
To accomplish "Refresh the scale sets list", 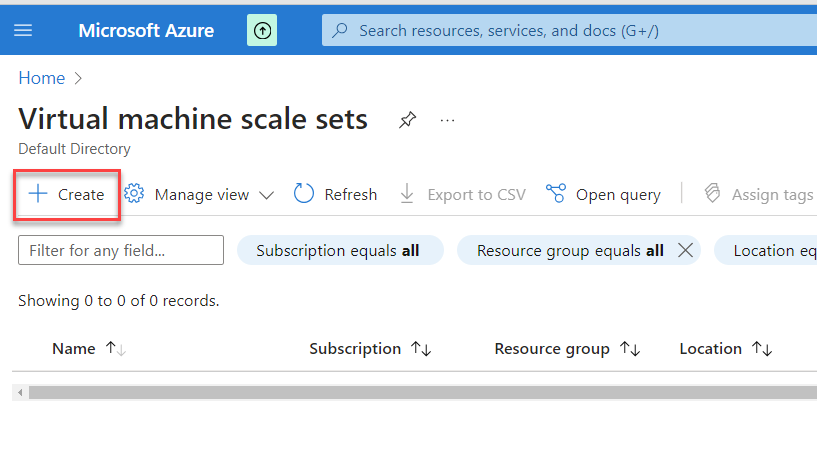I will pyautogui.click(x=335, y=194).
